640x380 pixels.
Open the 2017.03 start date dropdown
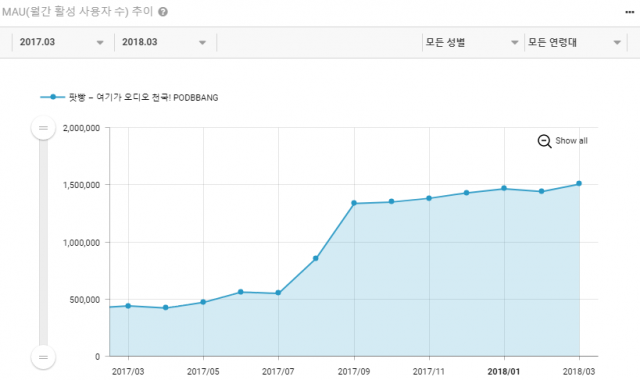point(62,42)
